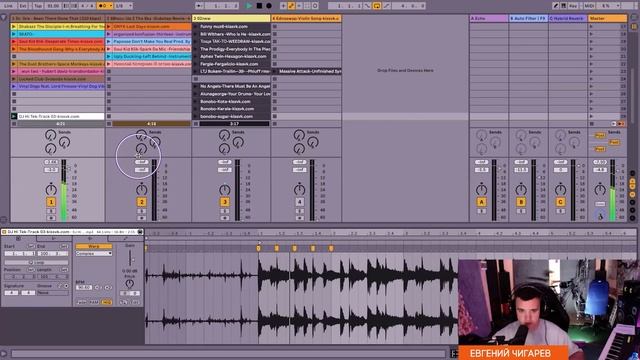Open the Groove None chooser
The image size is (640, 360).
[52, 293]
